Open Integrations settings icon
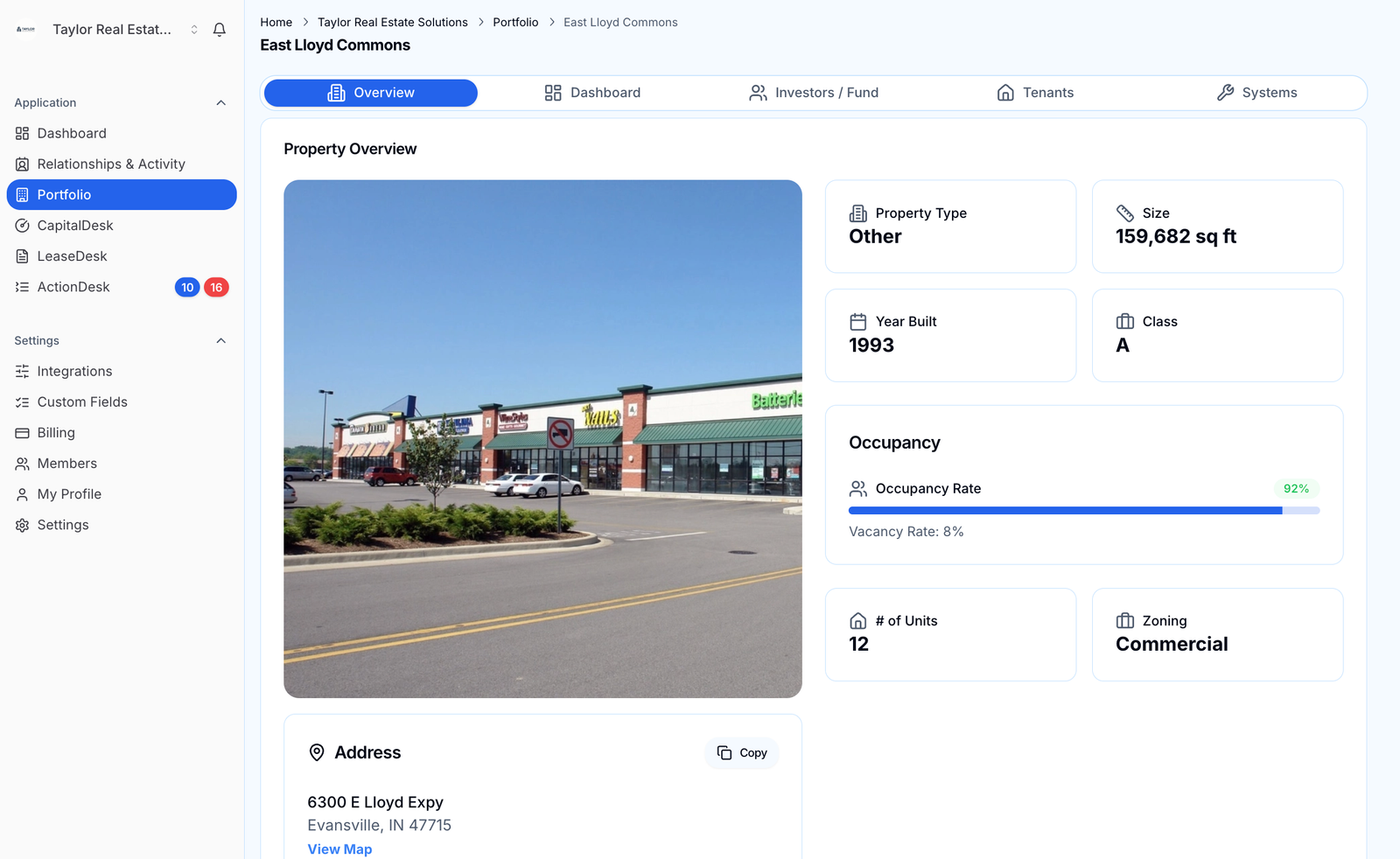The image size is (1400, 859). tap(23, 372)
